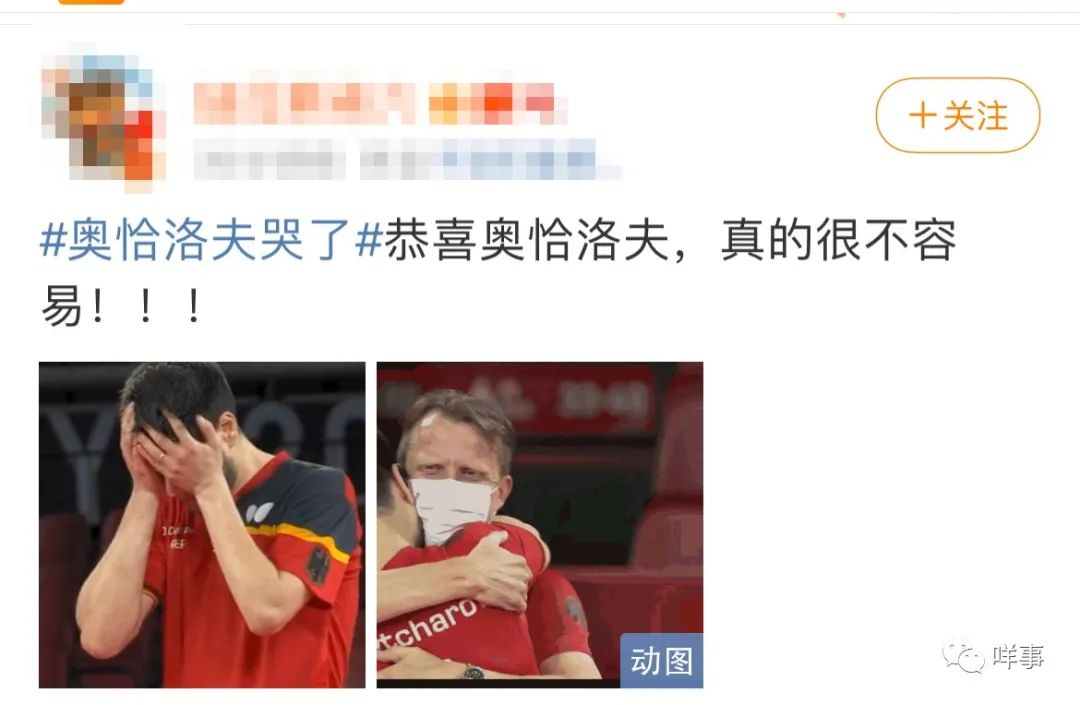Viewport: 1080px width, 705px height.
Task: Click the 动图 badge on the second image
Action: (661, 661)
